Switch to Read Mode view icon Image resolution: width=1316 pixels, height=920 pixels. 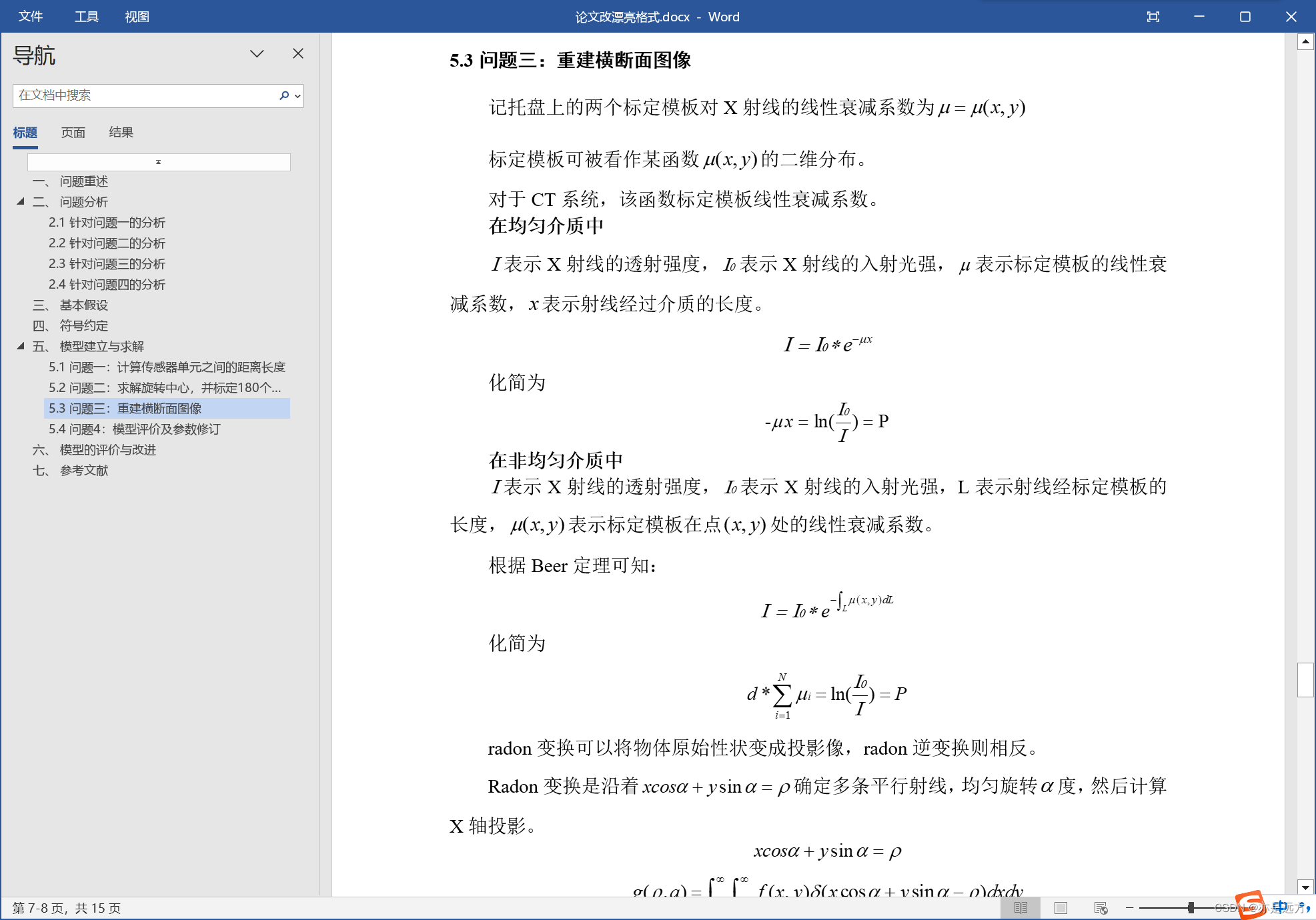point(1021,907)
